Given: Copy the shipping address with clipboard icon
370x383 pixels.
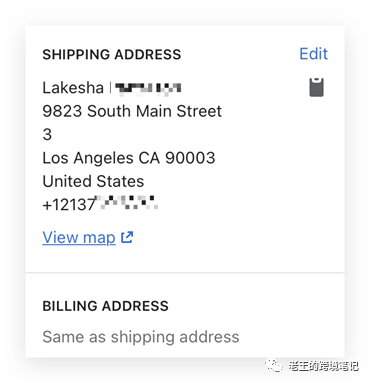Looking at the screenshot, I should pos(316,87).
